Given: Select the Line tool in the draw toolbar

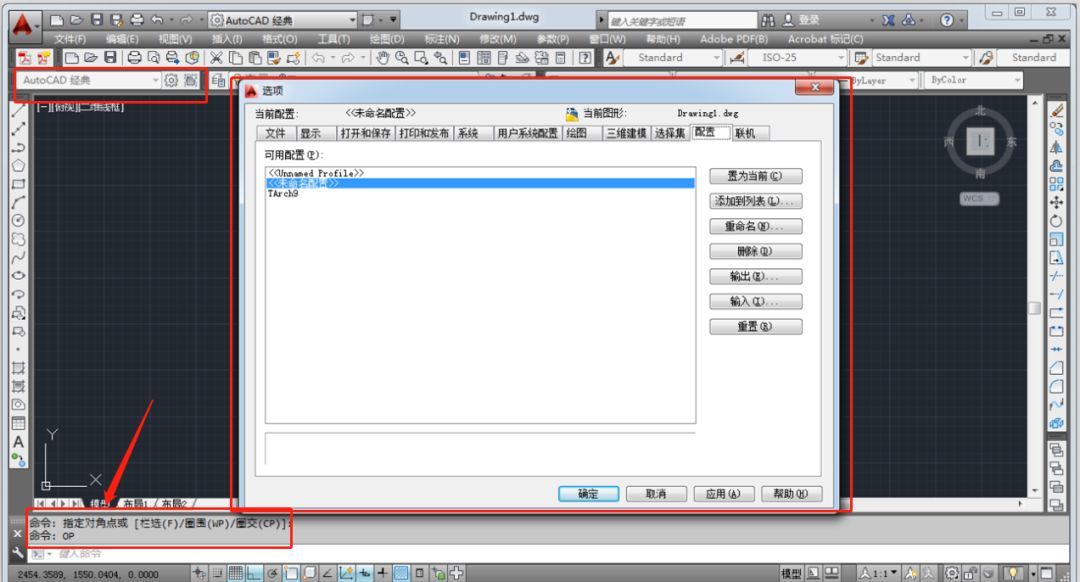Looking at the screenshot, I should tap(19, 110).
